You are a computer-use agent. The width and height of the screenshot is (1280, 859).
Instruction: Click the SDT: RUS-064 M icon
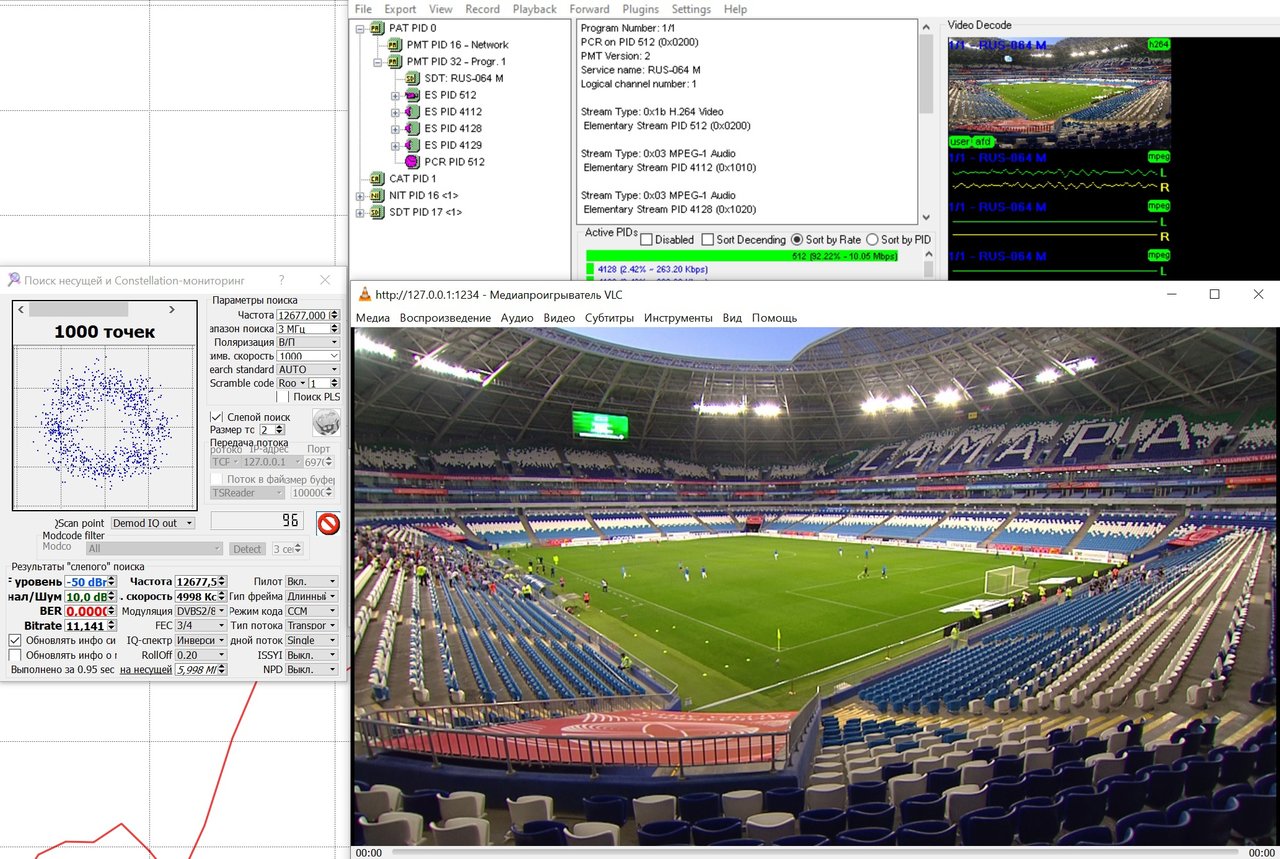click(412, 78)
